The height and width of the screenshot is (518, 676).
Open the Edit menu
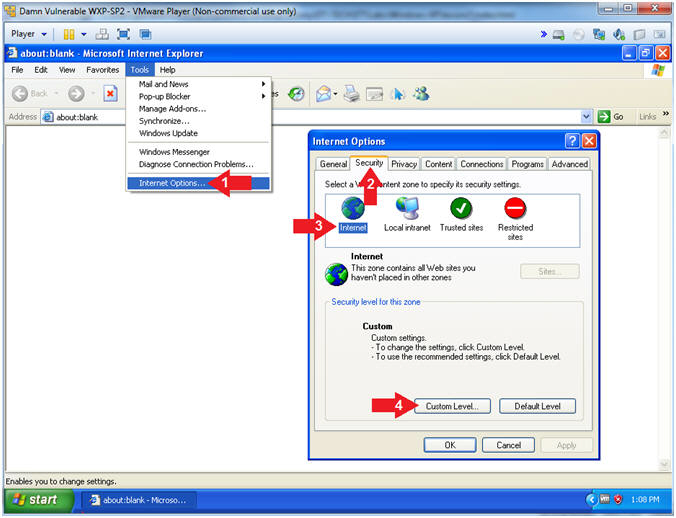[41, 70]
